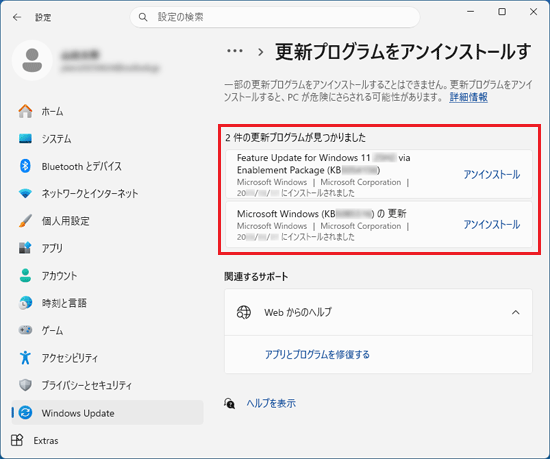
Task: Open the breadcrumb ellipsis menu
Action: 235,51
